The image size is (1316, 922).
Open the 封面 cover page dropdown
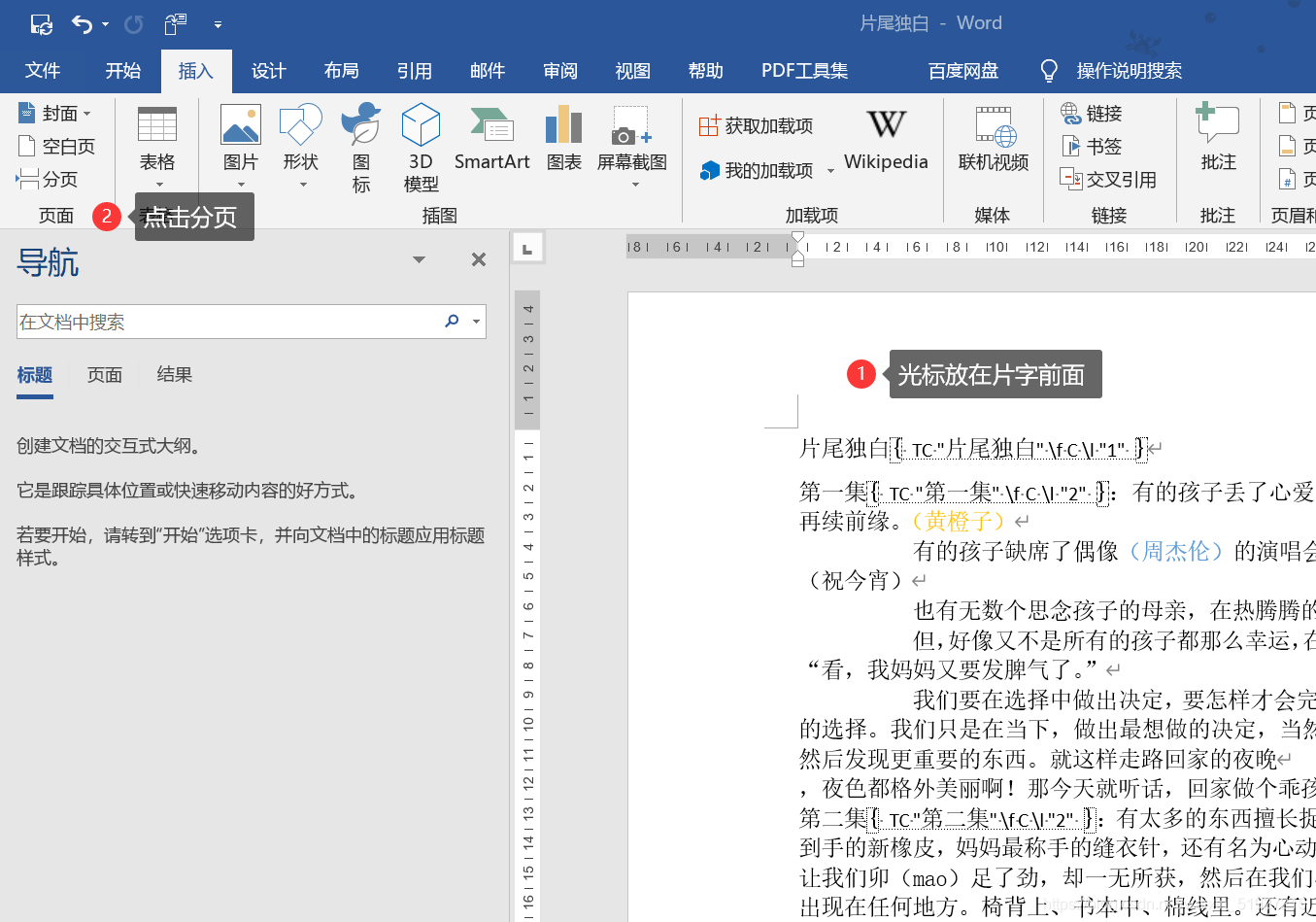pyautogui.click(x=56, y=114)
